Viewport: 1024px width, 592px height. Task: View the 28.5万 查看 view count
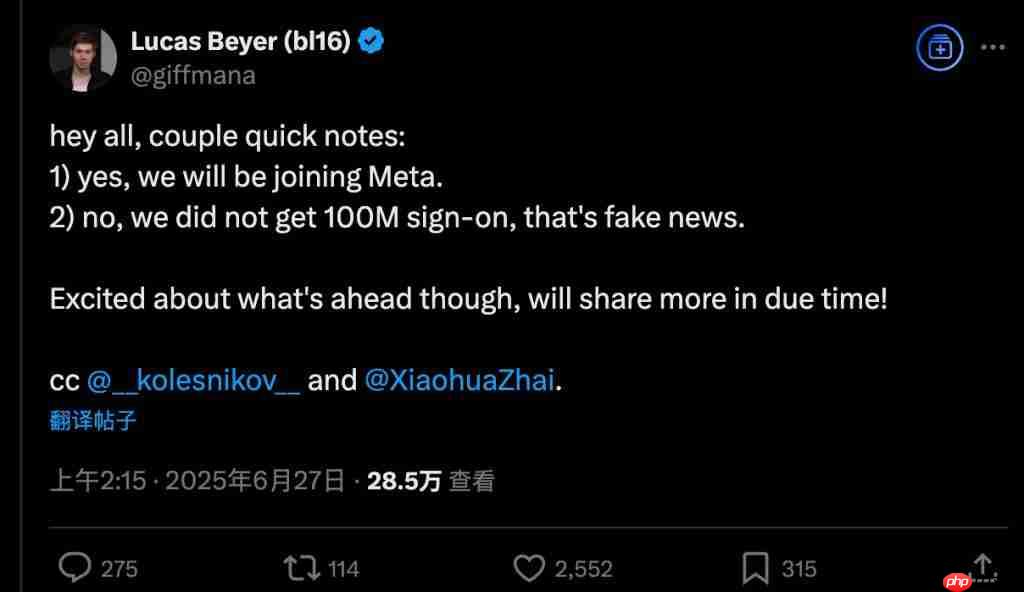[x=431, y=481]
